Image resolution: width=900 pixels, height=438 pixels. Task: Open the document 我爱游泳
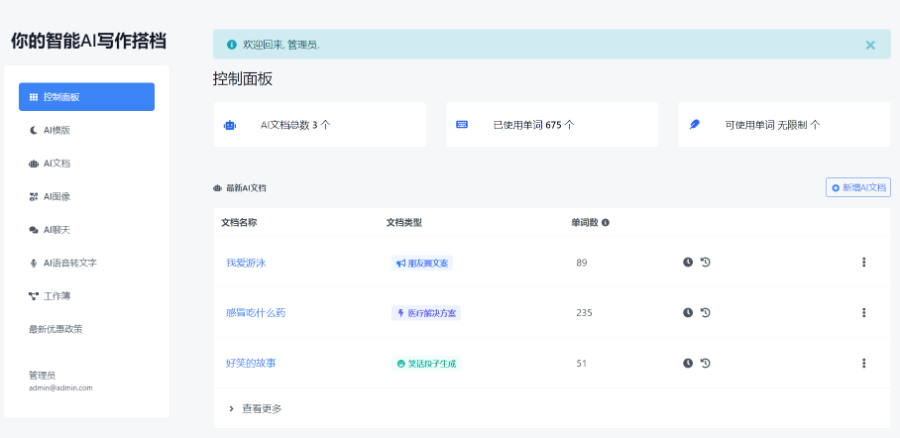click(x=246, y=262)
